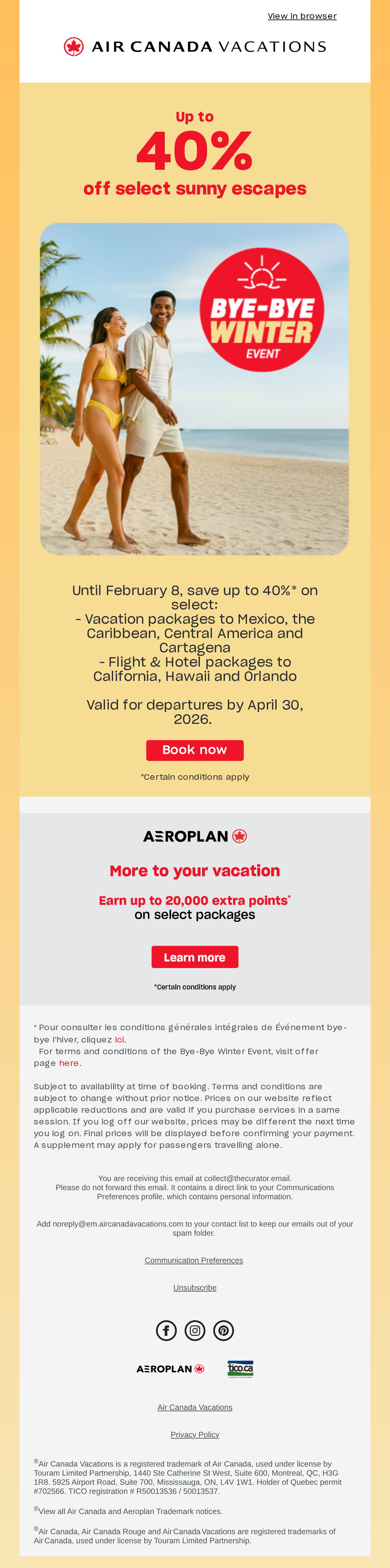View the Privacy Policy

[x=195, y=1434]
